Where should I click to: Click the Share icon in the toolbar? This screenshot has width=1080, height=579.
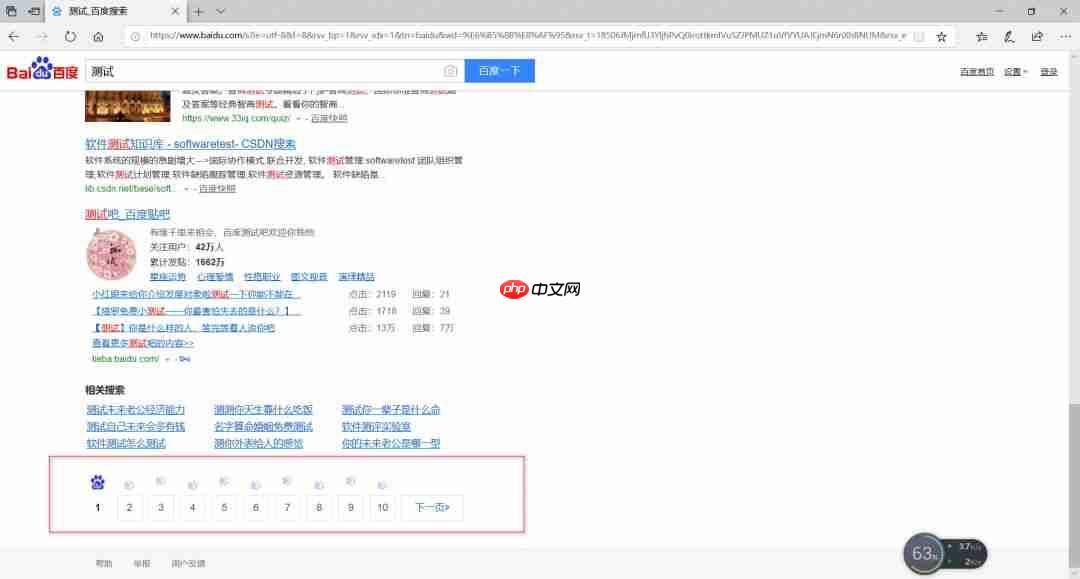(x=1036, y=36)
